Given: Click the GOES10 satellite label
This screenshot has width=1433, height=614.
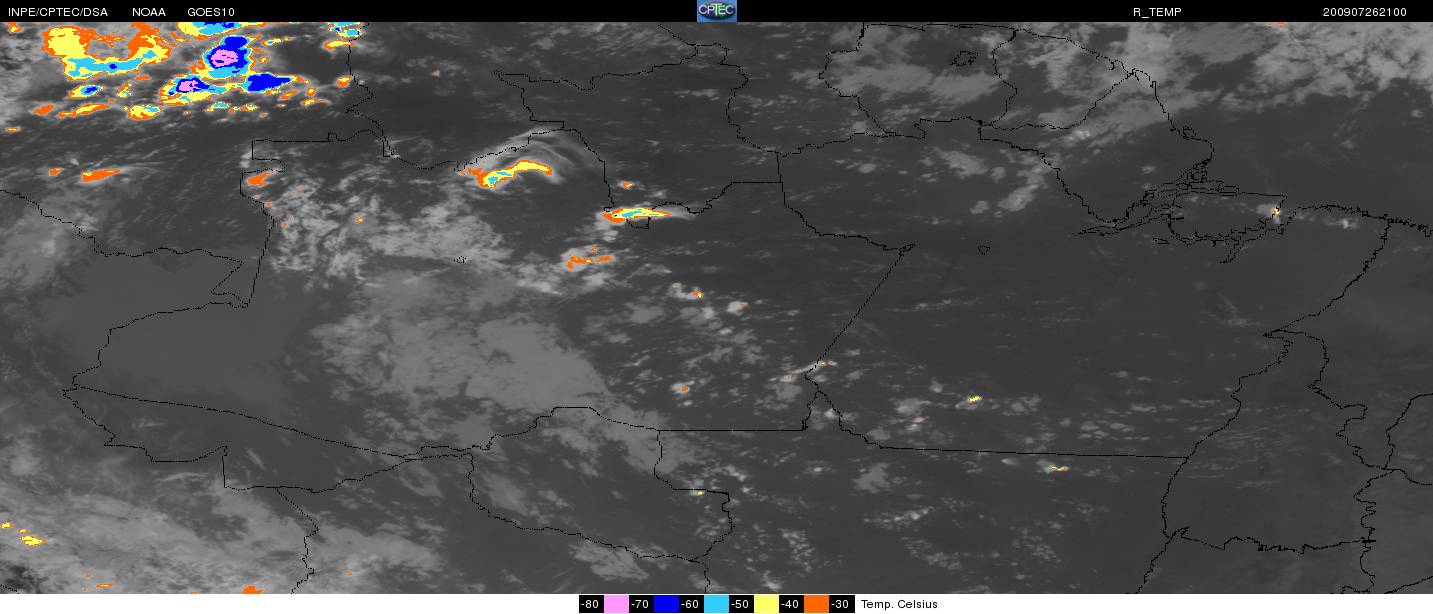Looking at the screenshot, I should [x=211, y=12].
